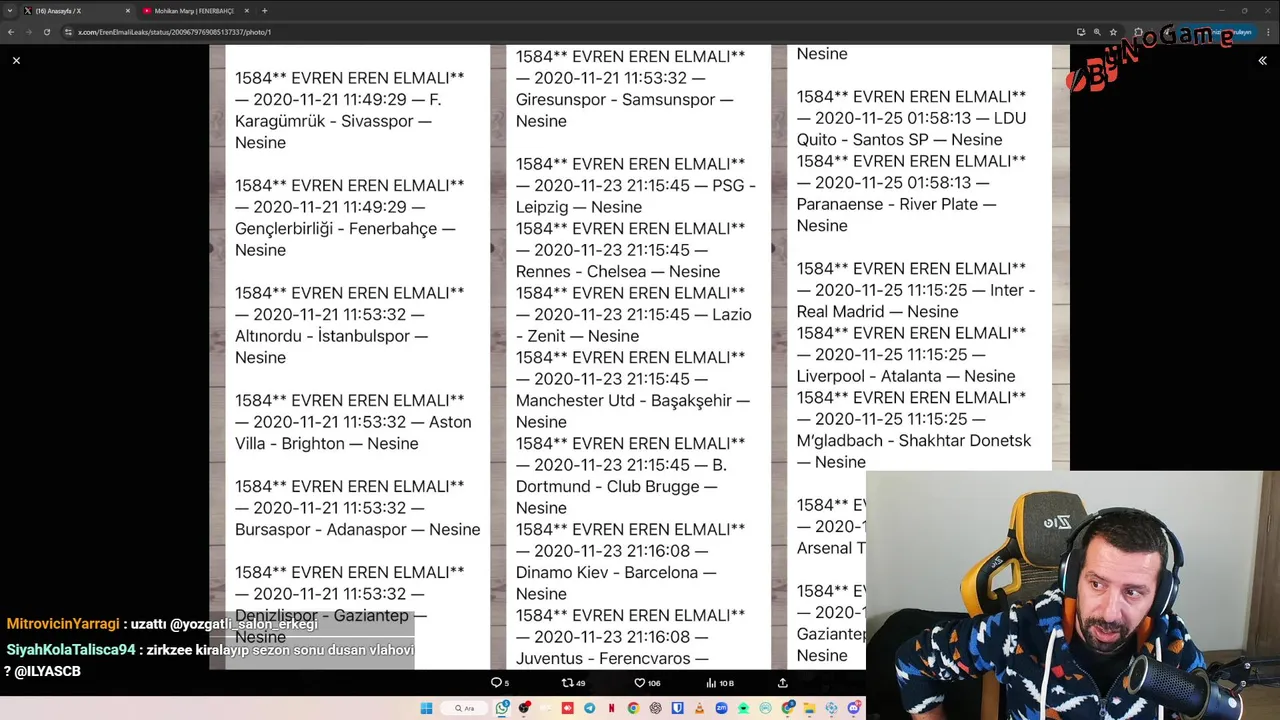Collapse the side panel with double chevron
Image resolution: width=1280 pixels, height=720 pixels.
point(1262,61)
